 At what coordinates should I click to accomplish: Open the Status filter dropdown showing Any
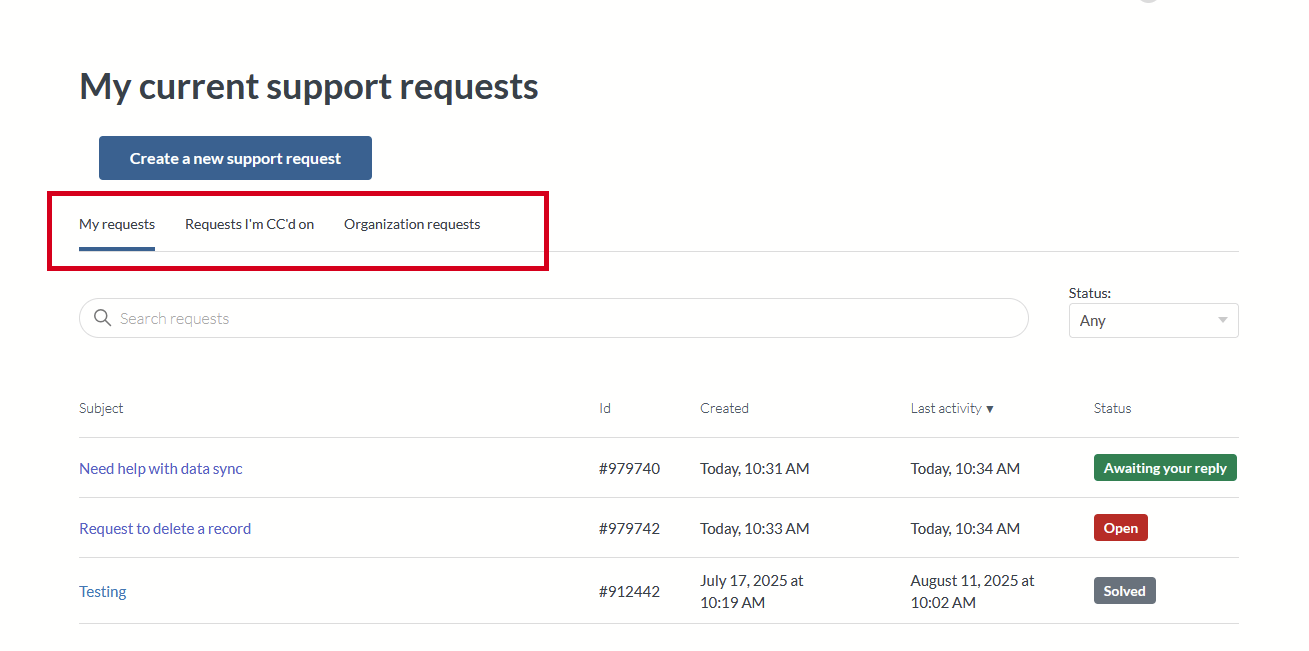click(x=1153, y=321)
